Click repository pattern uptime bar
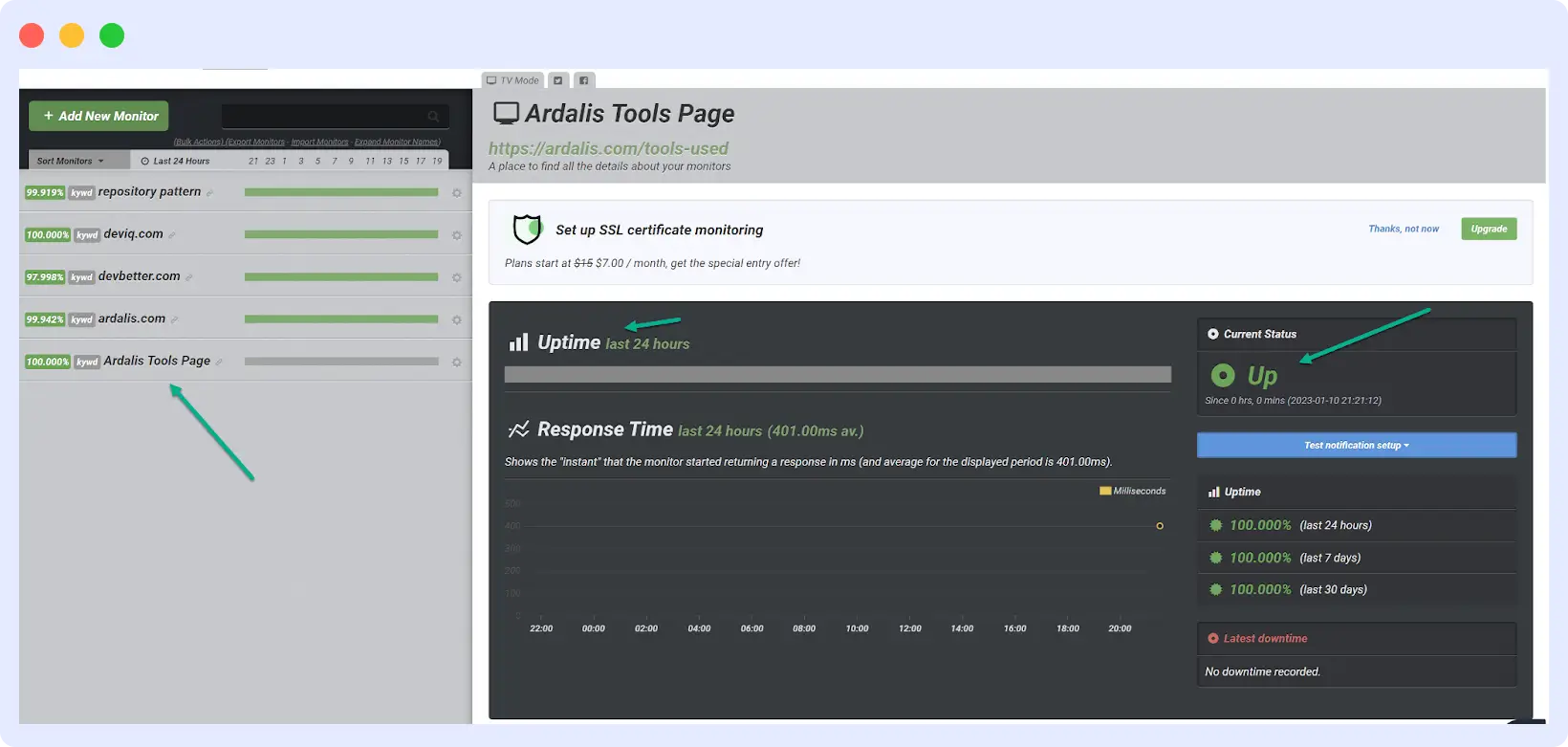This screenshot has width=1568, height=747. coord(341,192)
